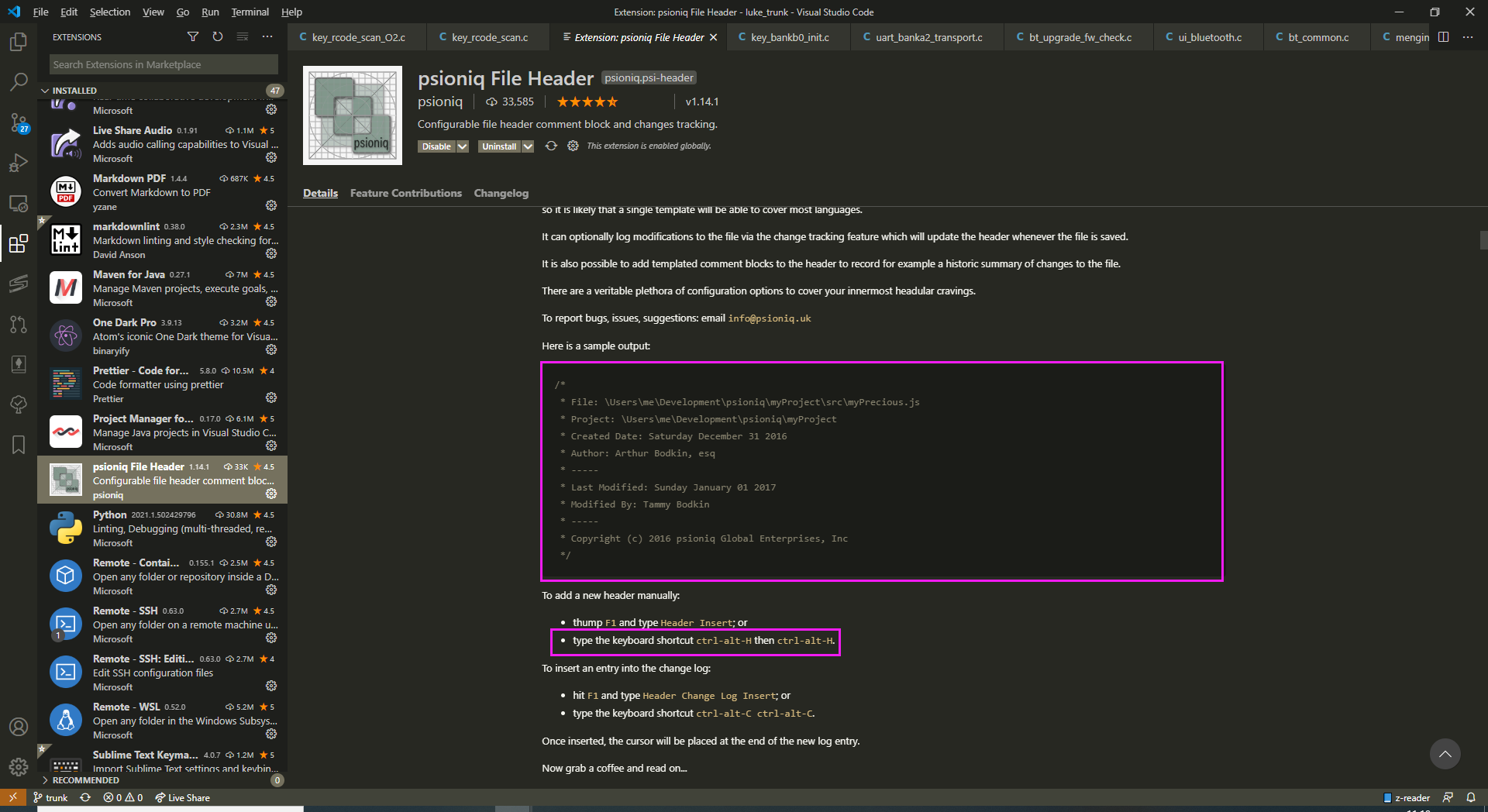This screenshot has width=1488, height=812.
Task: Switch to bt_upgrade_fw_check.c tab
Action: click(x=1079, y=37)
